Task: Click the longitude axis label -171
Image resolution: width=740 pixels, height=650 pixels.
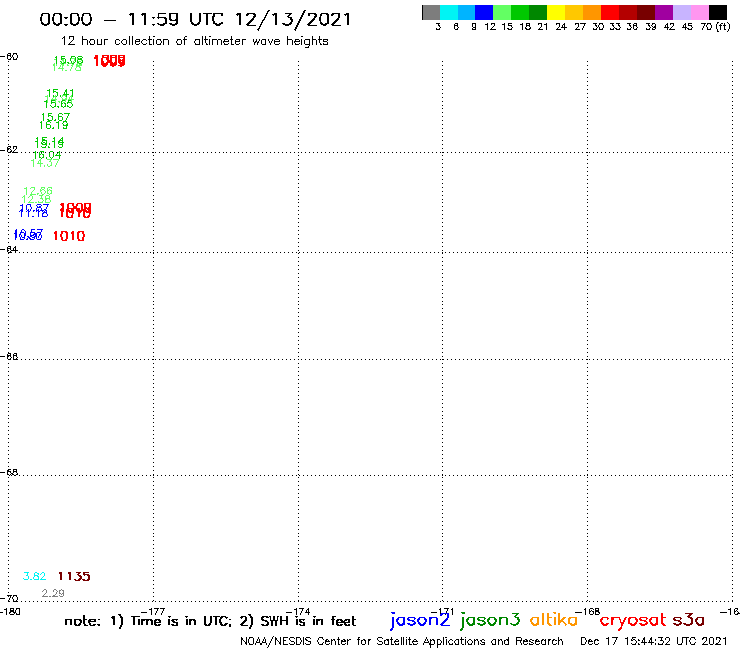Action: [x=442, y=612]
